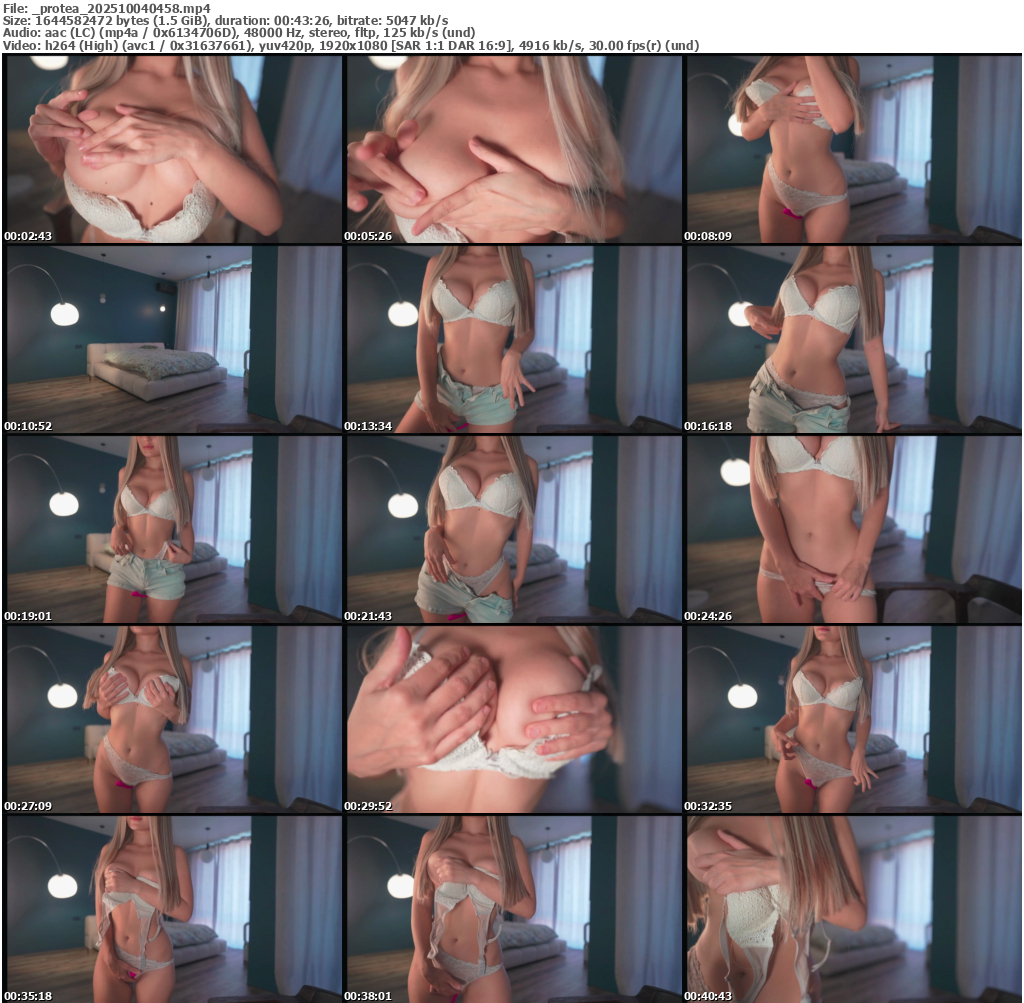Open the thumbnail labeled 00:29:52
This screenshot has height=1003, width=1024.
pyautogui.click(x=513, y=719)
